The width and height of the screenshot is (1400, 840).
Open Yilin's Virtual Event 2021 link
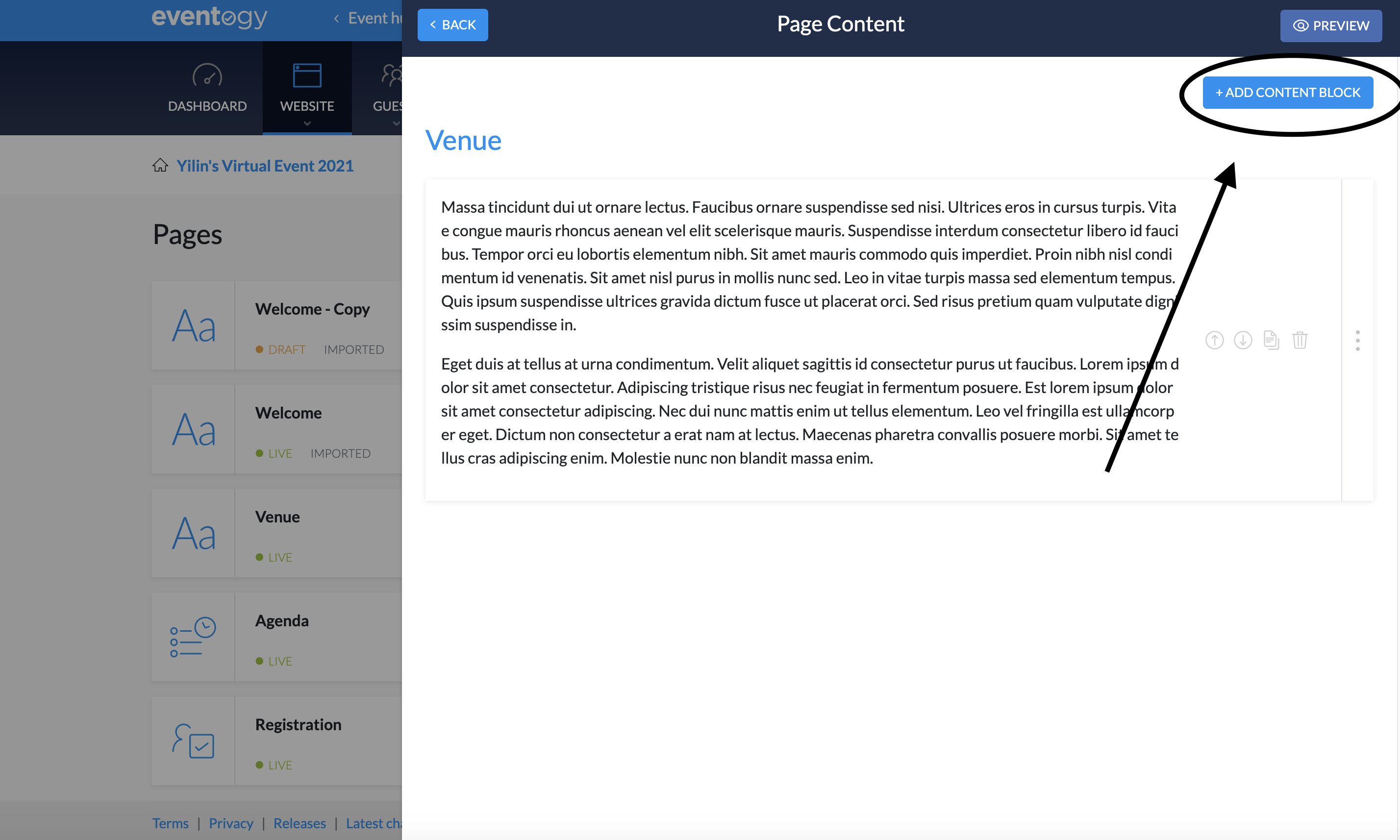pyautogui.click(x=265, y=165)
